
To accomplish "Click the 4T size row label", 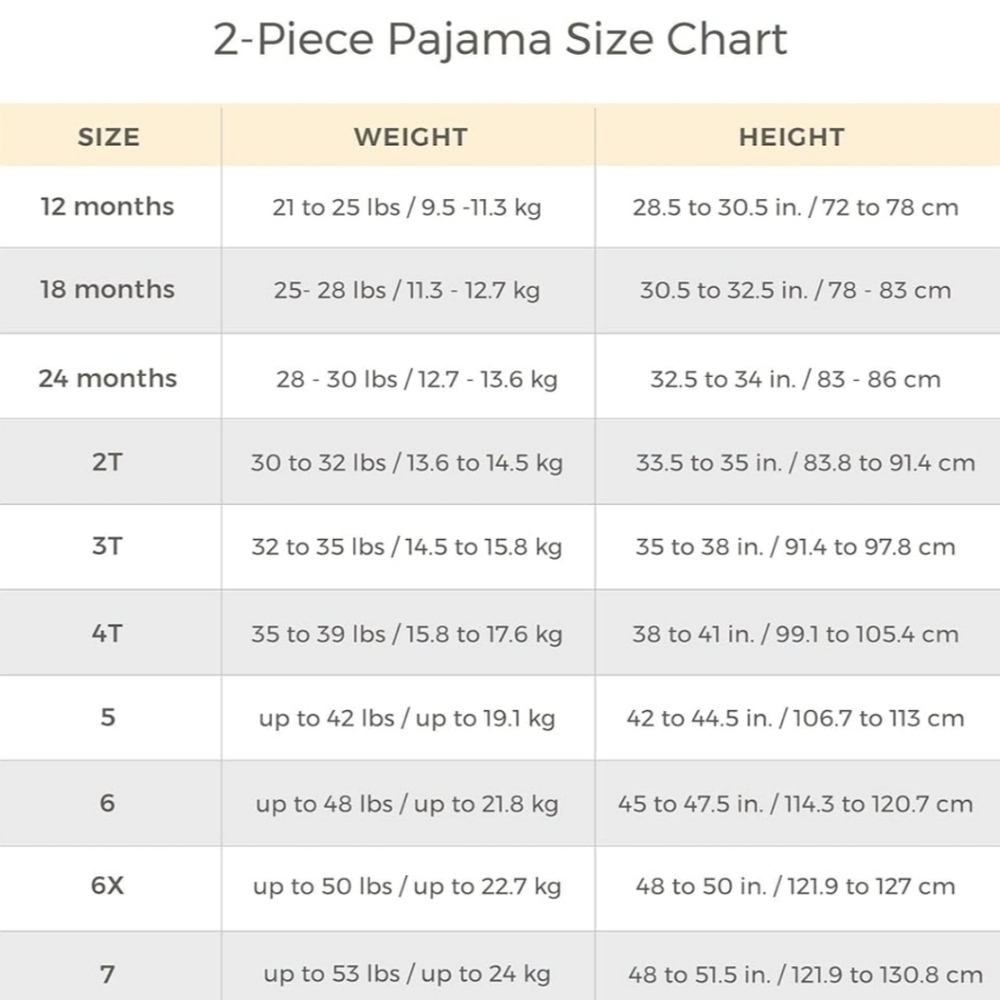I will point(107,633).
